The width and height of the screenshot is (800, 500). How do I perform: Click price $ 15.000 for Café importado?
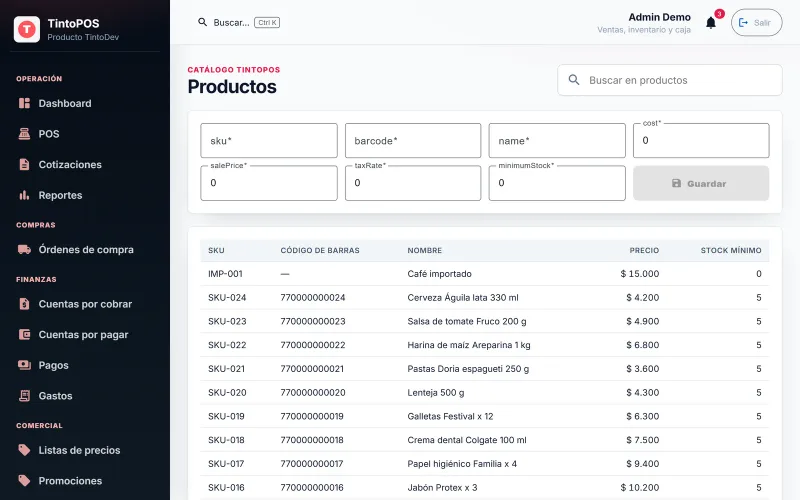pyautogui.click(x=640, y=274)
